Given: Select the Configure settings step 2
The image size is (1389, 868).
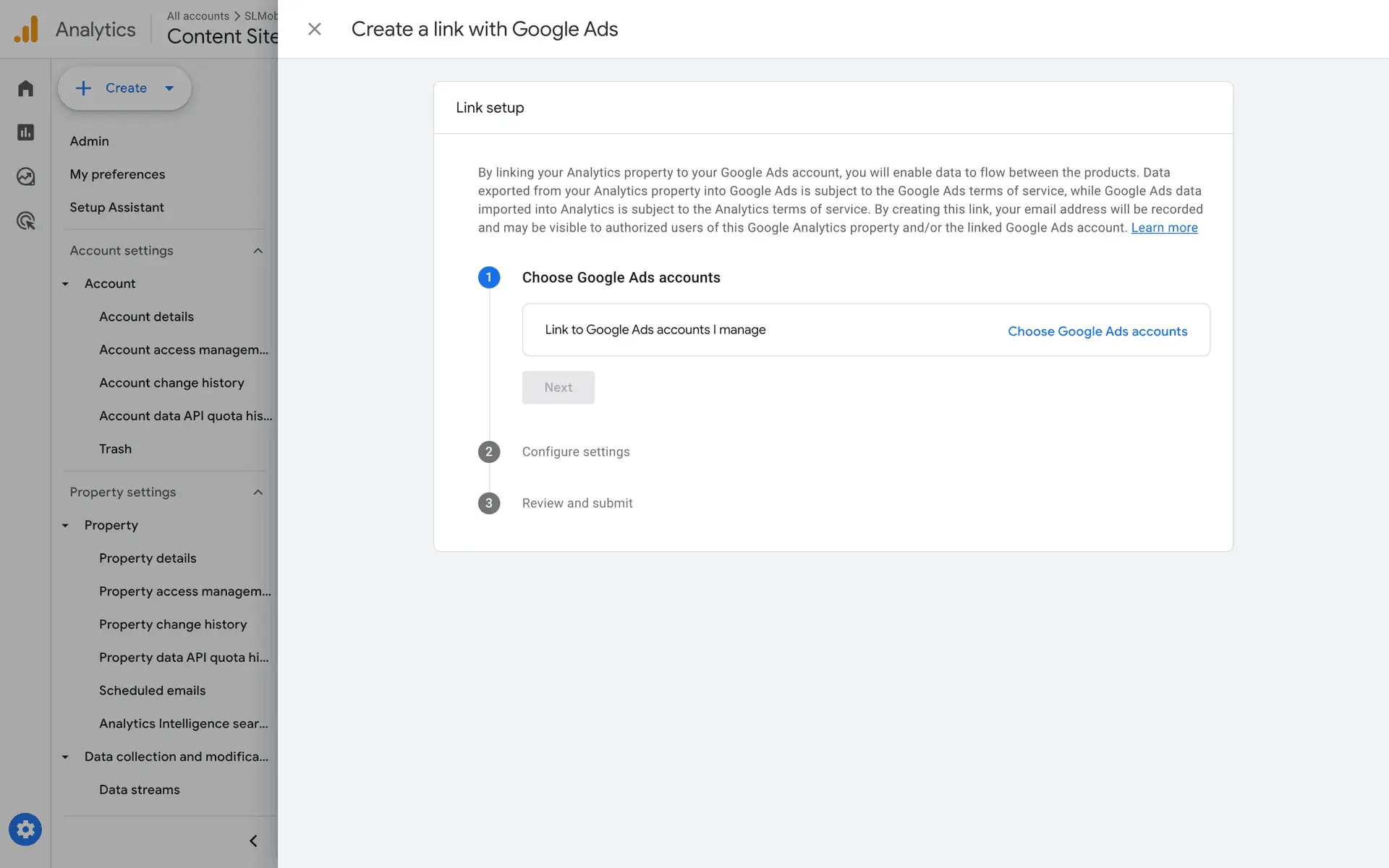Looking at the screenshot, I should tap(575, 451).
